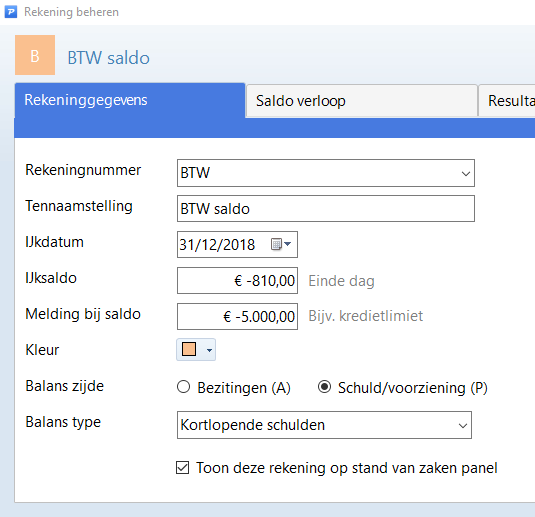Open the Kleur color dropdown arrow
Viewport: 535px width, 517px height.
(x=209, y=350)
